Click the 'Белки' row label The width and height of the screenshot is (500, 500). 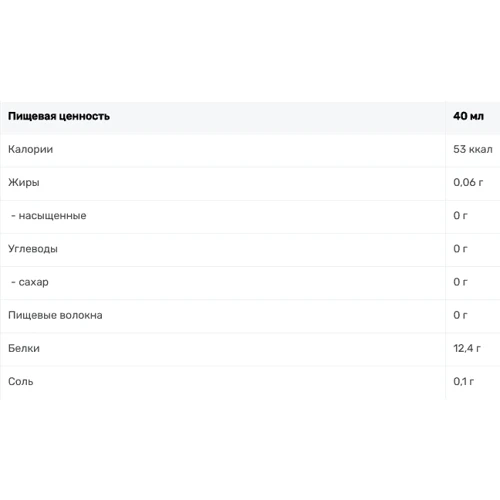(x=24, y=348)
